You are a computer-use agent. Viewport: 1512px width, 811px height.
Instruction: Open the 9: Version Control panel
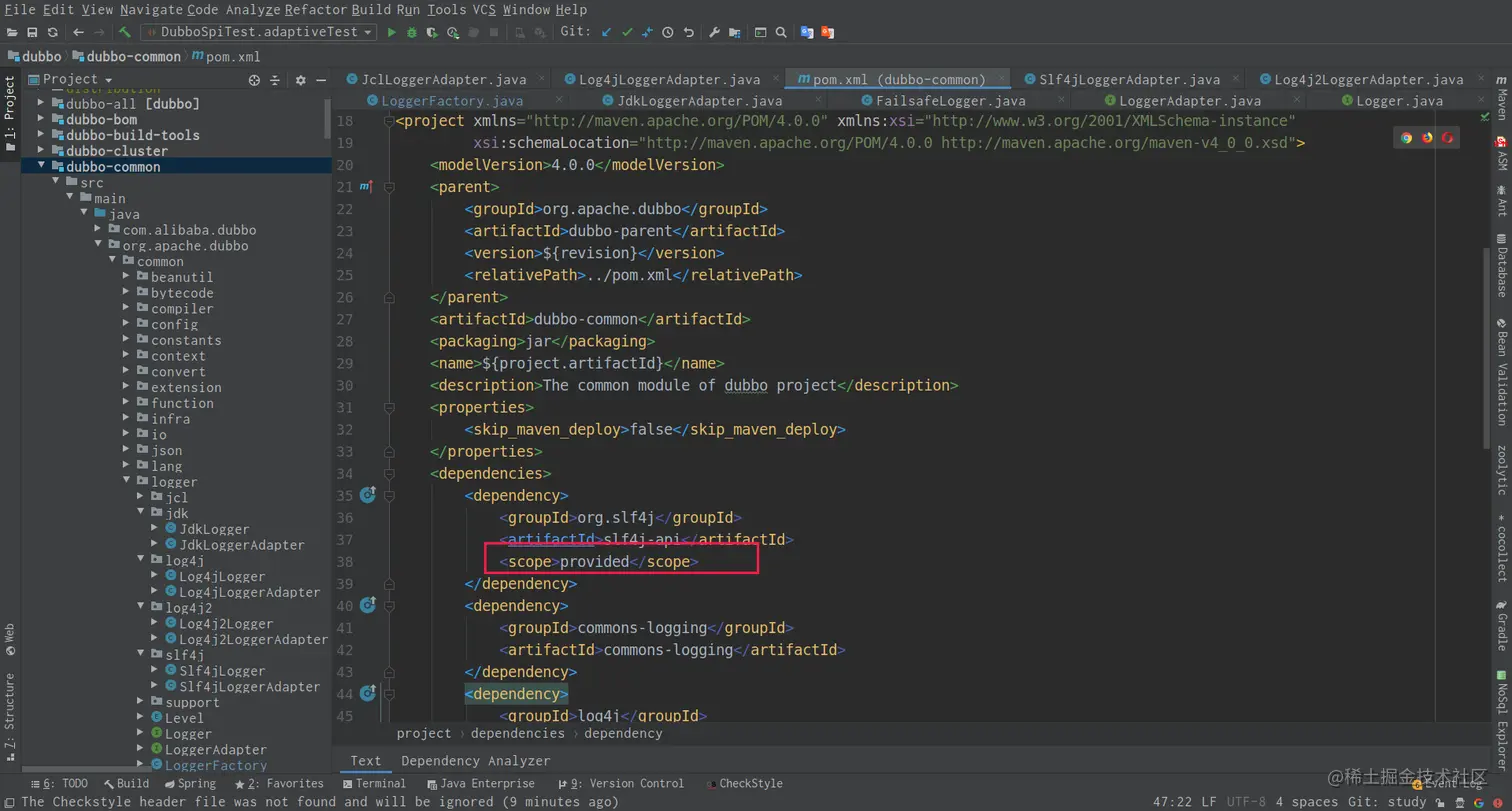621,784
